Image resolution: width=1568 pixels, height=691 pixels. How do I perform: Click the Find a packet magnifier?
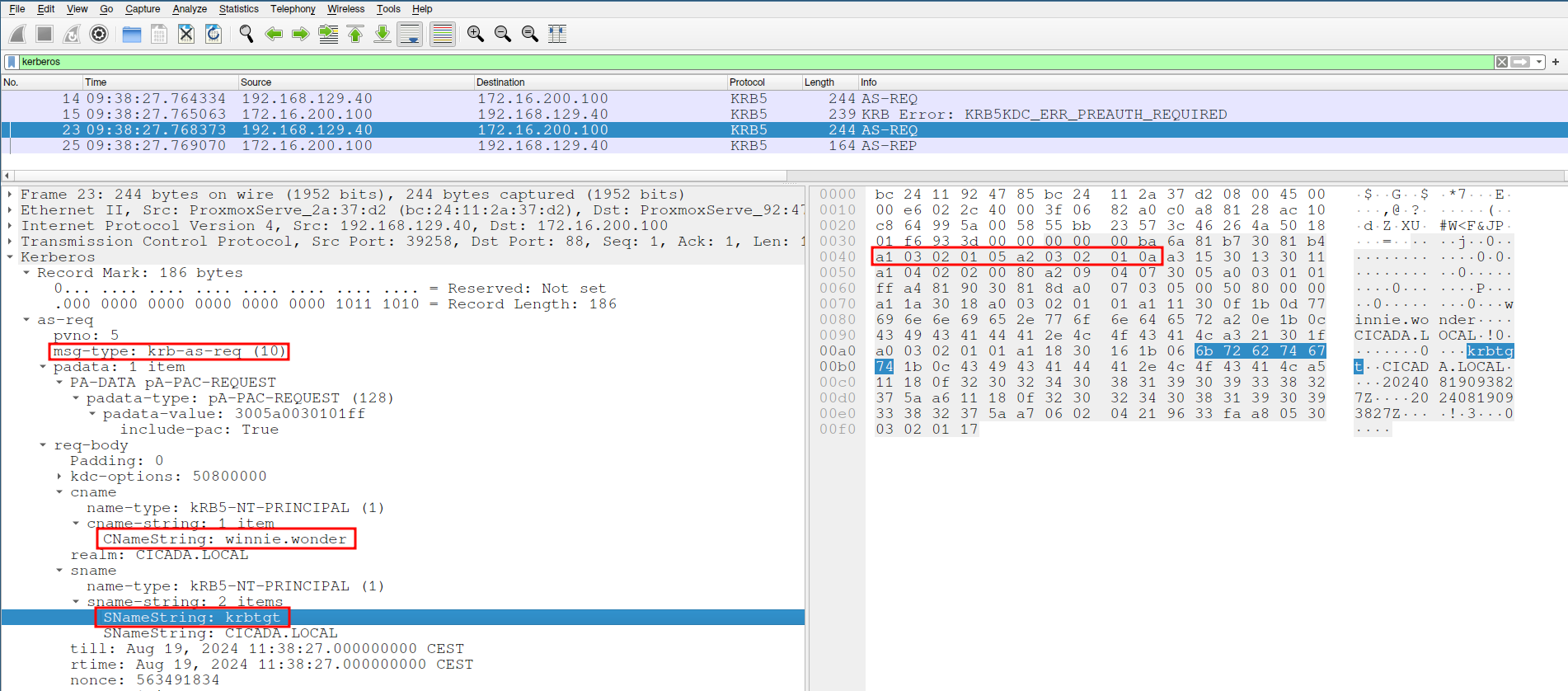(x=246, y=34)
